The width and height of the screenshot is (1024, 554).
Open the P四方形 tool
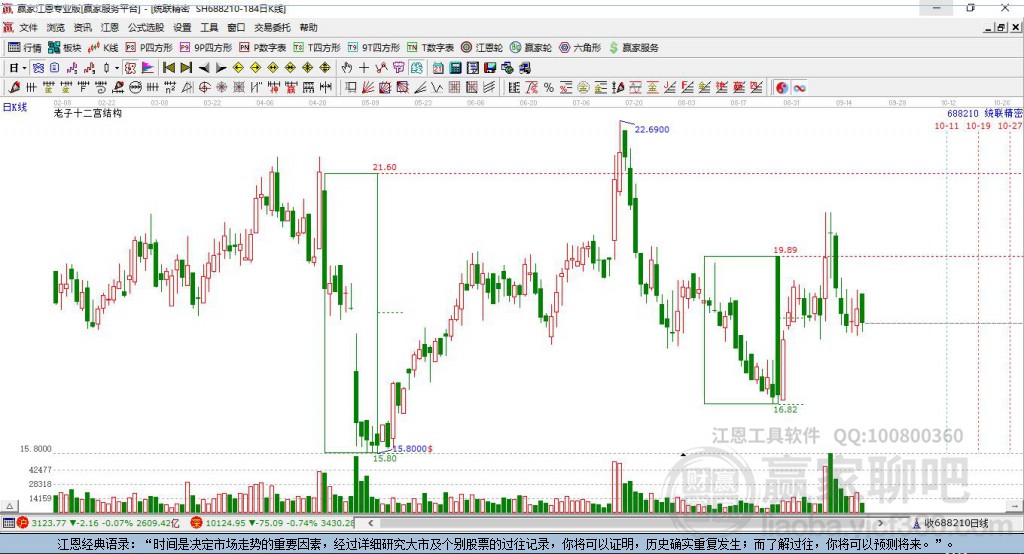pos(149,48)
